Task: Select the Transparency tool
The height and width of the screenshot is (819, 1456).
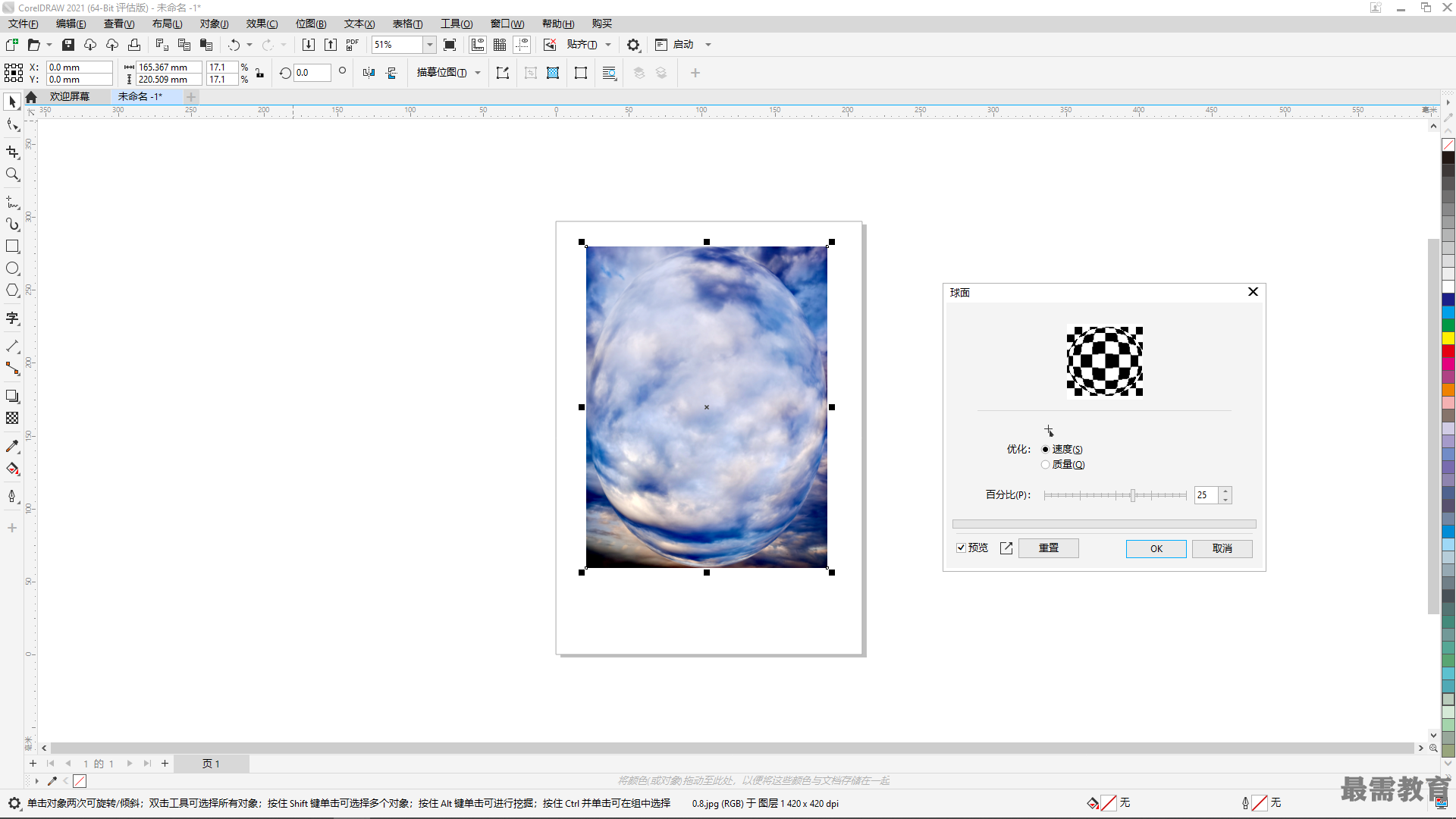Action: pyautogui.click(x=12, y=418)
